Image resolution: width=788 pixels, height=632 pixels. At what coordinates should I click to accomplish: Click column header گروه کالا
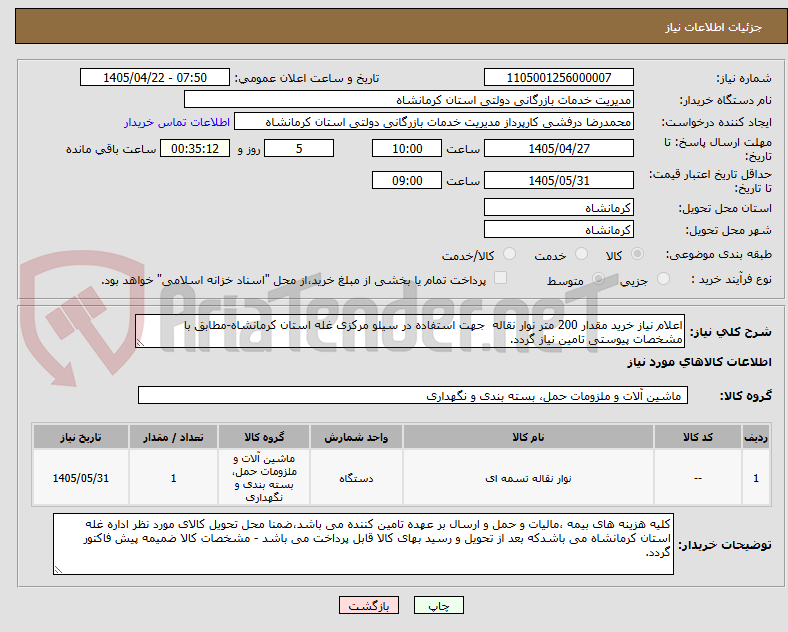(264, 437)
